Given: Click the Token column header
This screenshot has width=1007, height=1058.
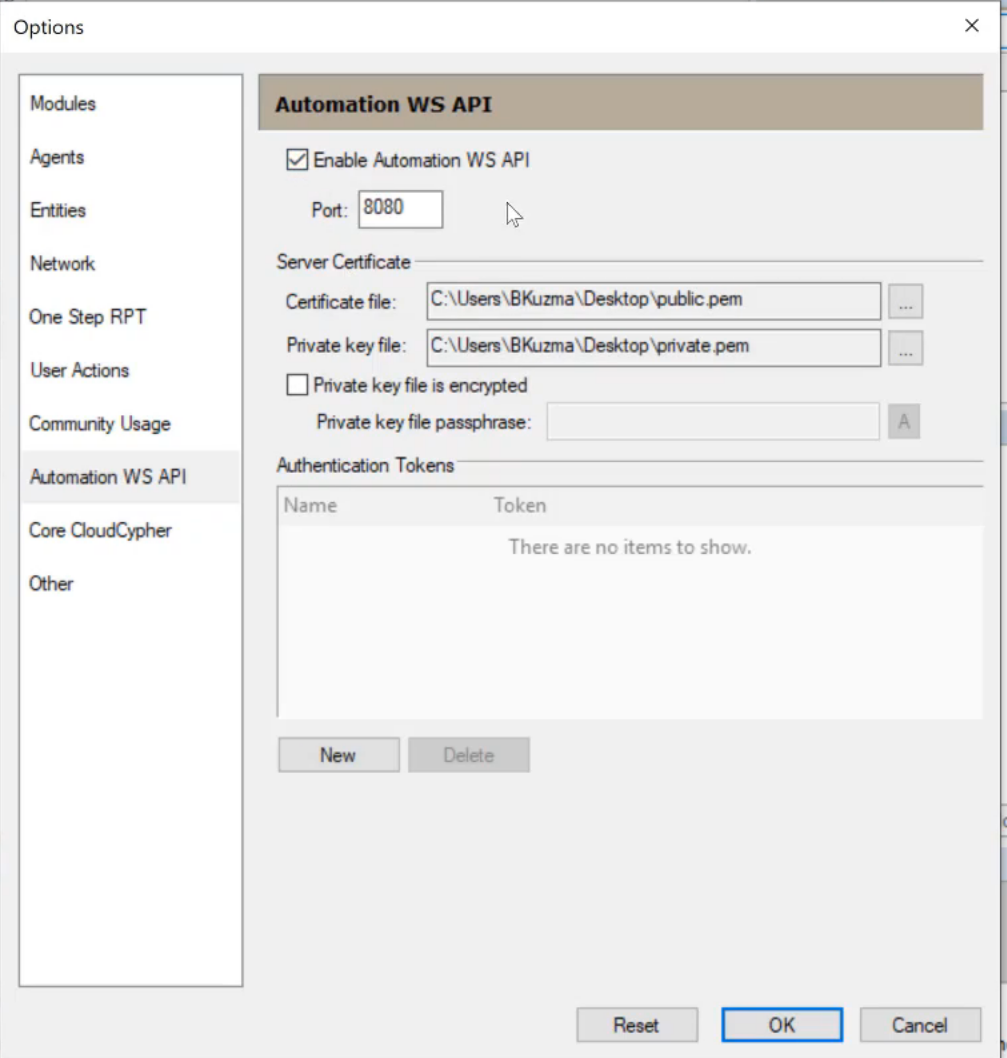Looking at the screenshot, I should pyautogui.click(x=520, y=505).
